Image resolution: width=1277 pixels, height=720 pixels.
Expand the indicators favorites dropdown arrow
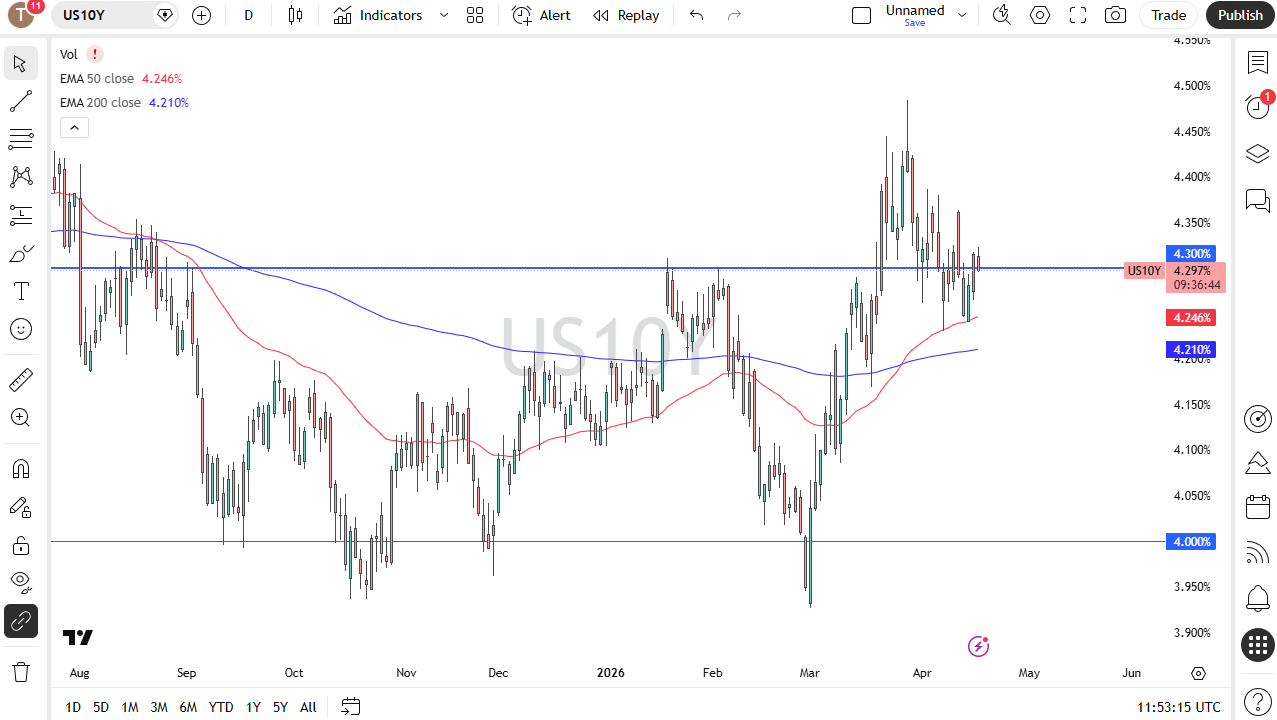click(x=444, y=15)
